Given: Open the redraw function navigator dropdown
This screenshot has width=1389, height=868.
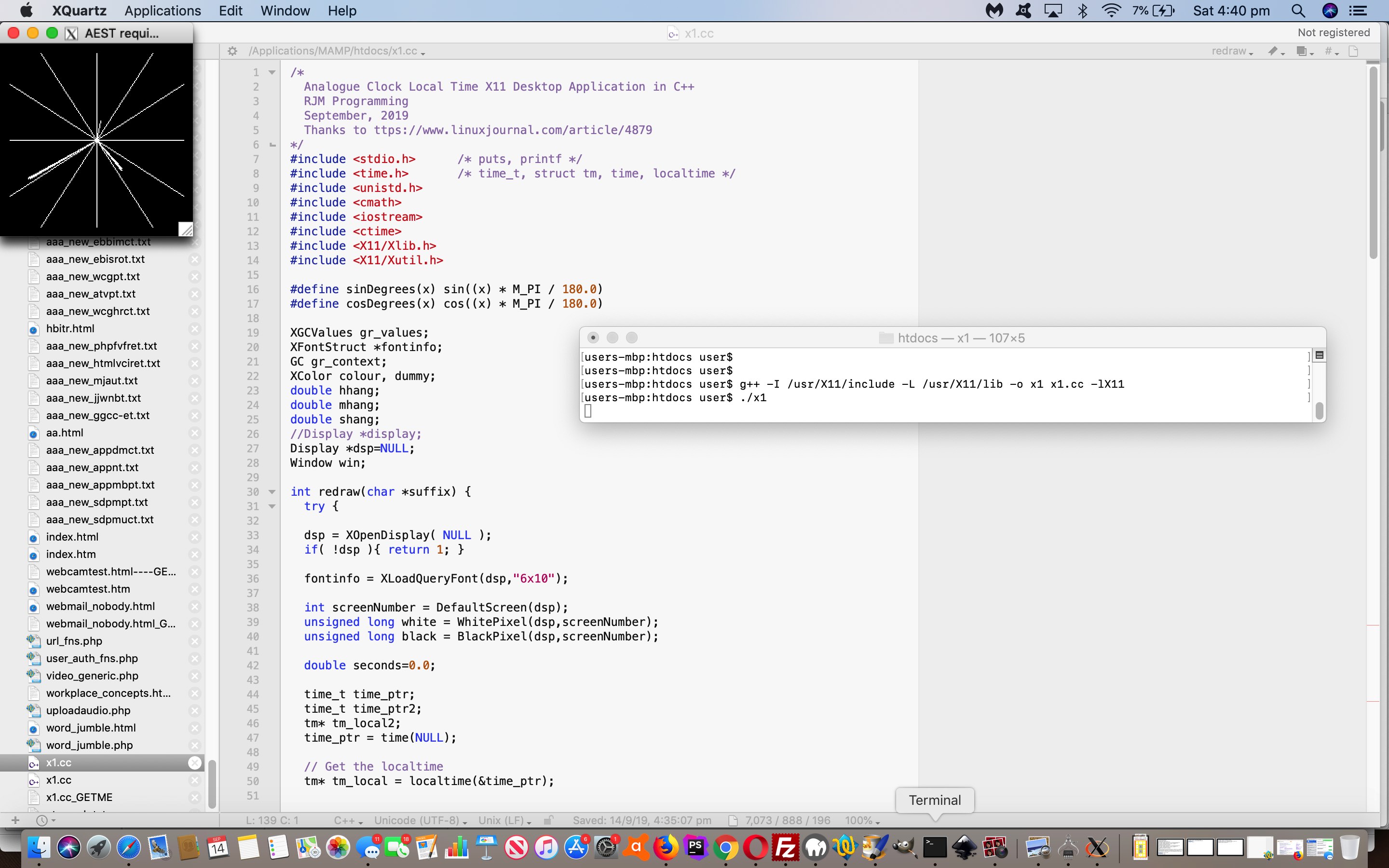Looking at the screenshot, I should coord(1232,51).
